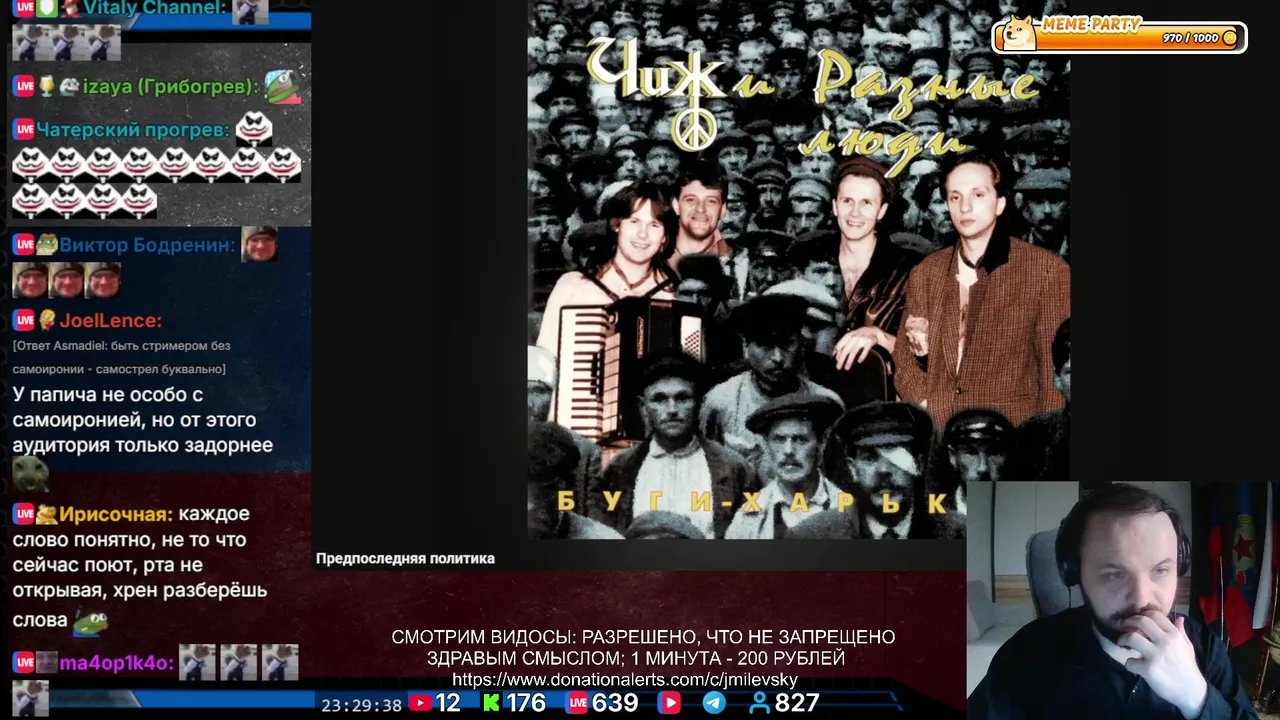Click the coin icon next to 970 / 1000
The width and height of the screenshot is (1280, 720).
click(x=1230, y=38)
